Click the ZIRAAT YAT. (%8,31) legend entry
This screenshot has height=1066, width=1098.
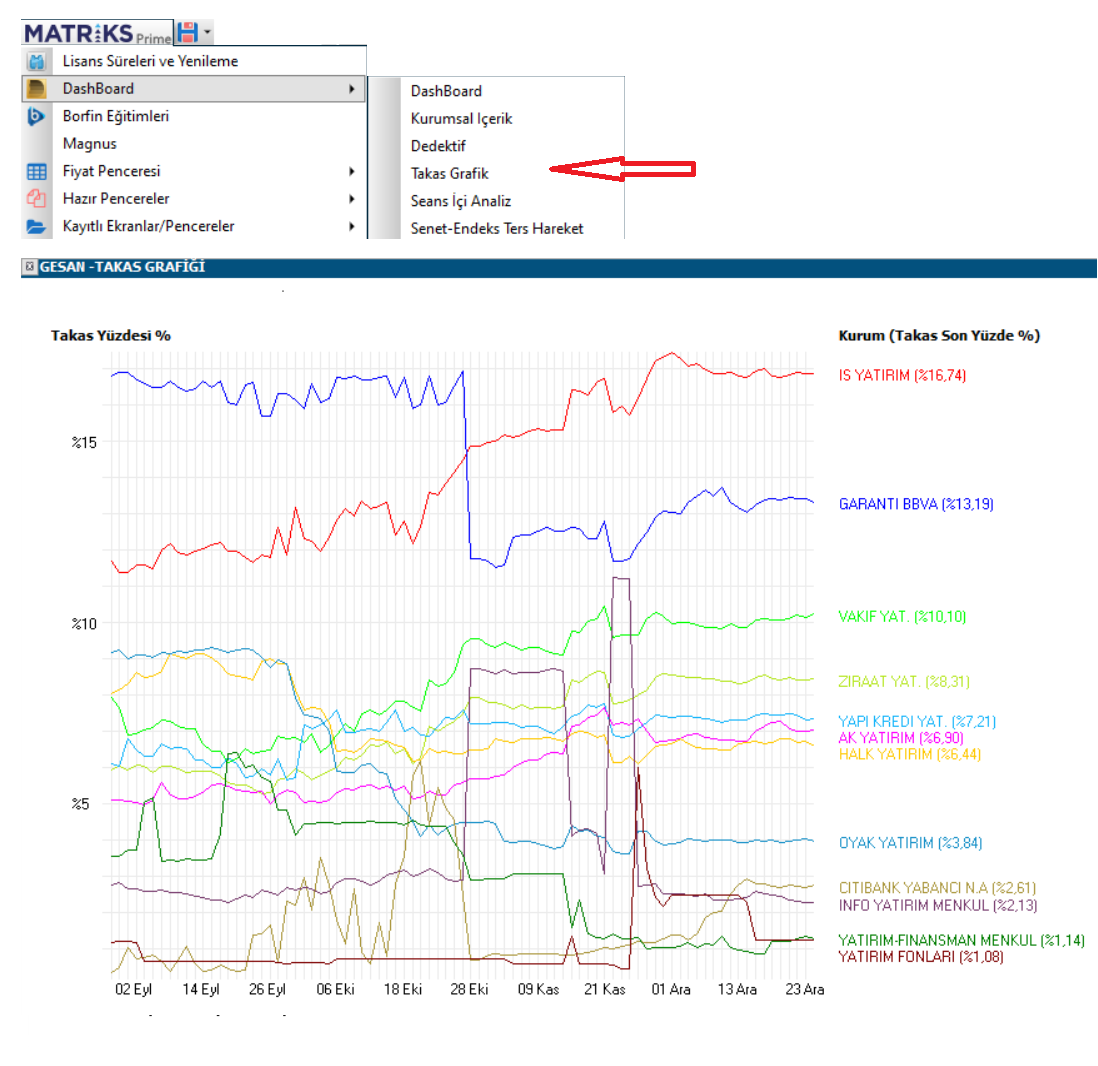904,682
